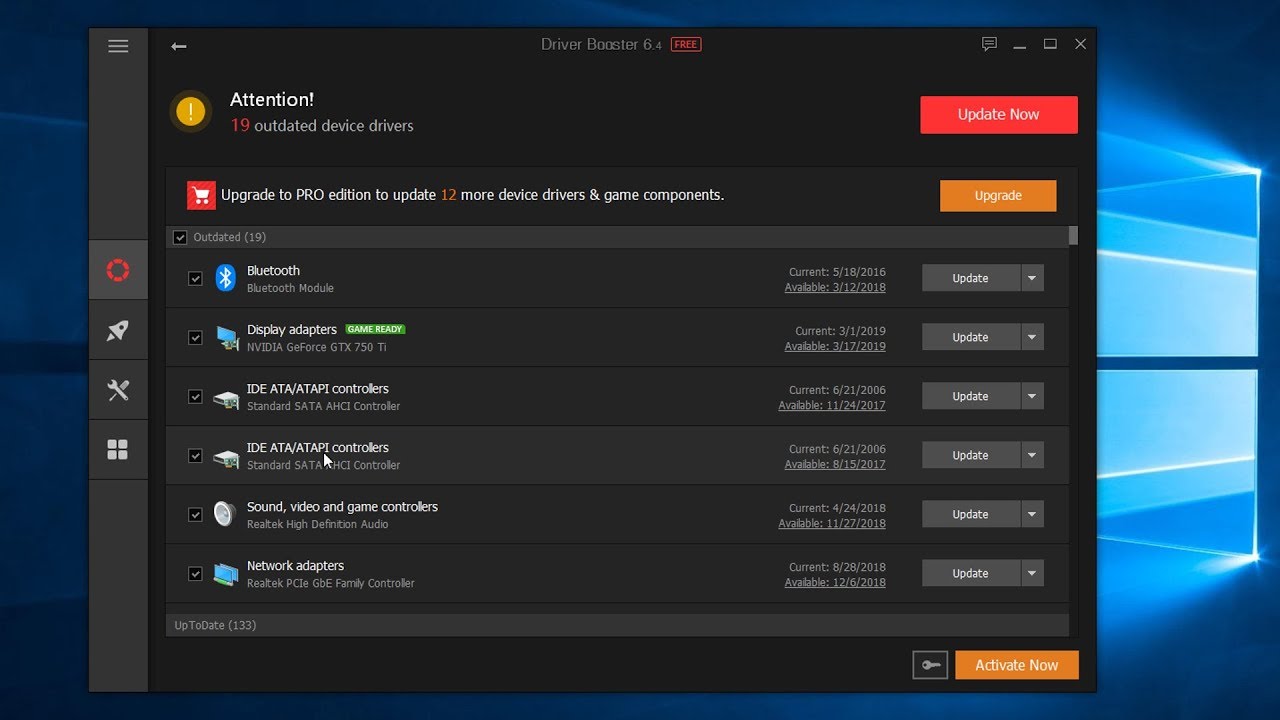Open the hamburger main menu
The height and width of the screenshot is (720, 1280).
[118, 46]
